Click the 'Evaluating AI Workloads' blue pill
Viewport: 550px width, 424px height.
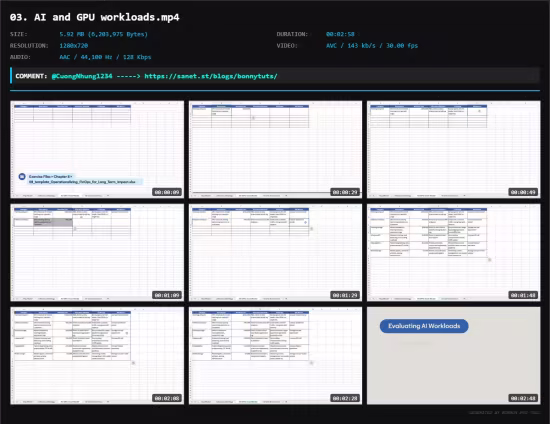click(x=424, y=326)
